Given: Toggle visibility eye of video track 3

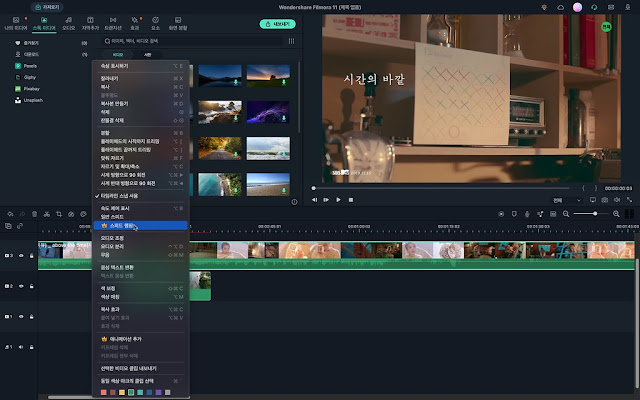Looking at the screenshot, I should [x=21, y=256].
